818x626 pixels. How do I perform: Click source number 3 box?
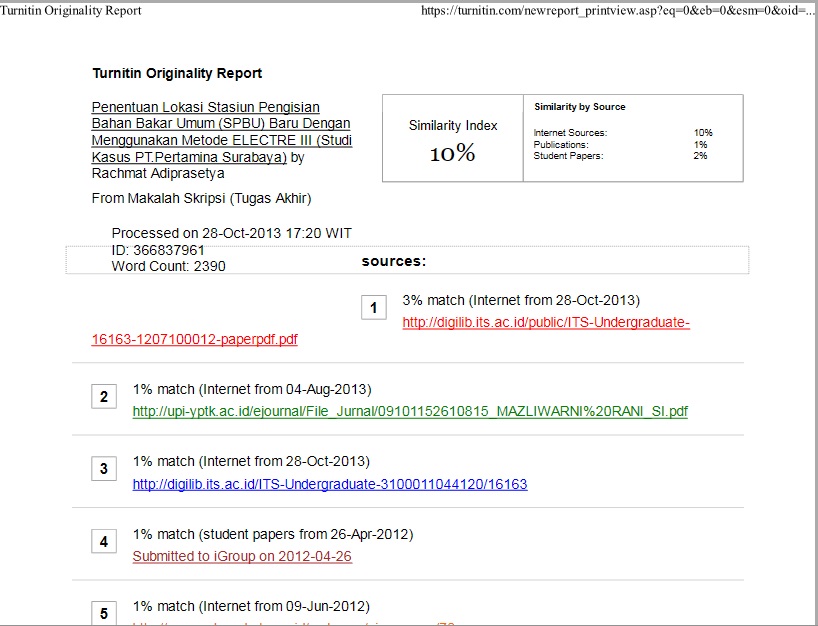[104, 469]
